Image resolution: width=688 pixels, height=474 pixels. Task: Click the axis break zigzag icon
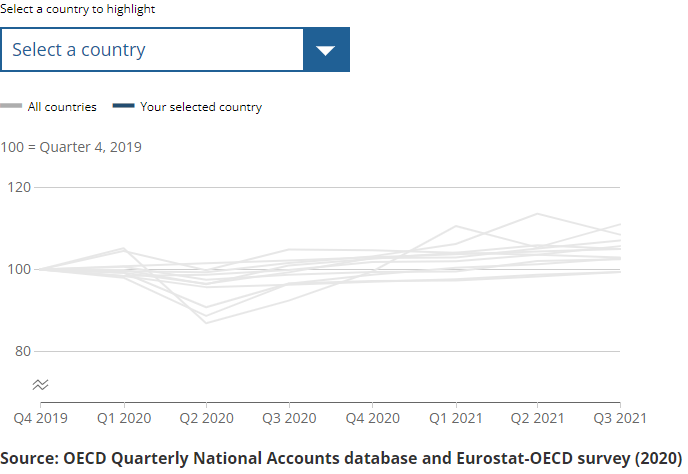(40, 384)
